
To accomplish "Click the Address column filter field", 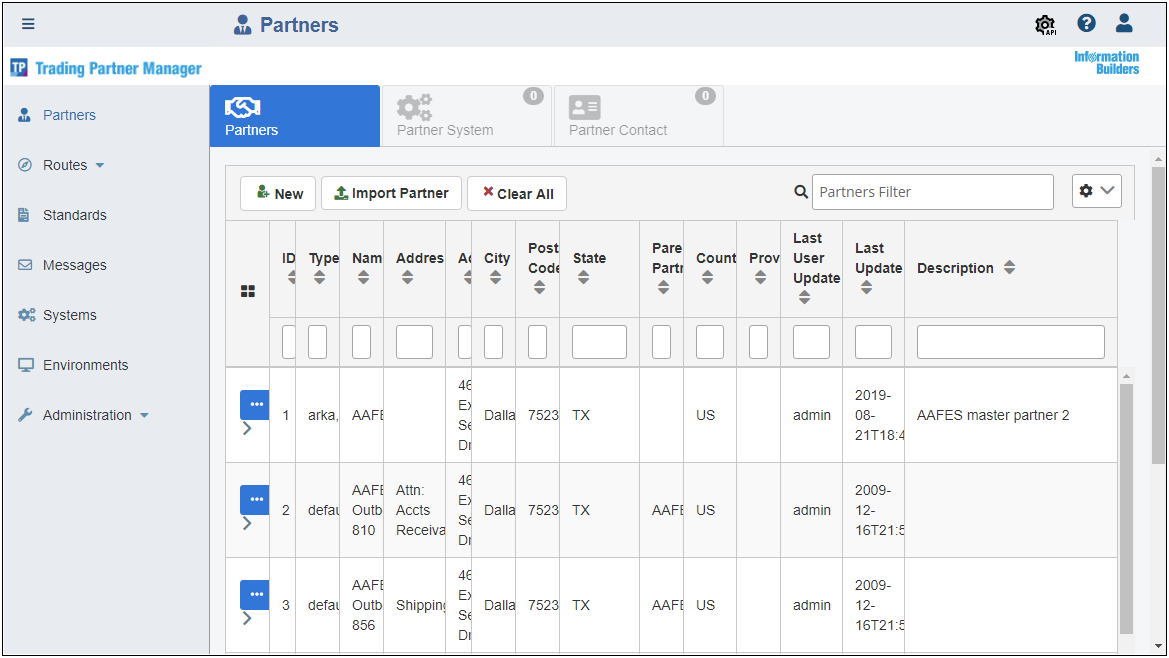I will [414, 342].
